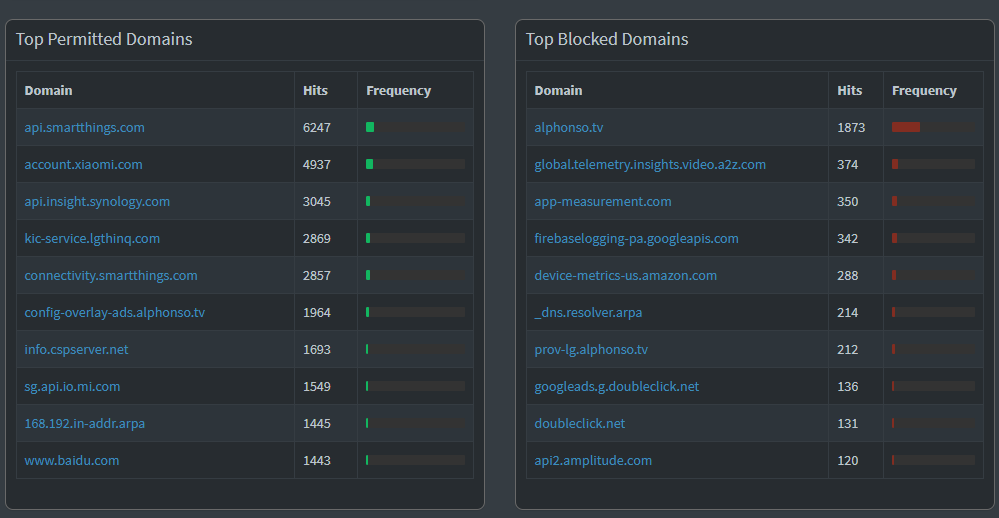Click the blocked hits value 214
999x518 pixels.
(x=847, y=312)
